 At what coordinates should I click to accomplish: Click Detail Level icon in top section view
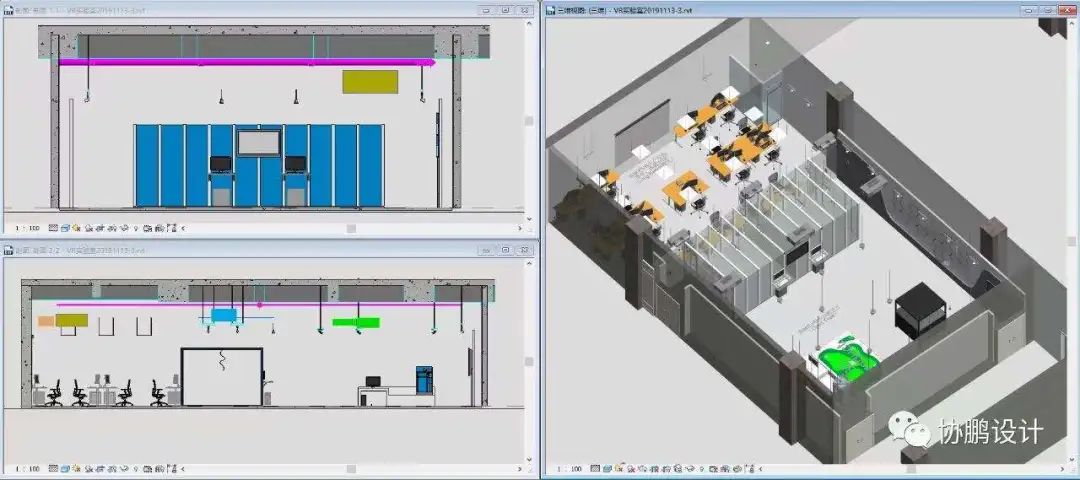(x=53, y=228)
